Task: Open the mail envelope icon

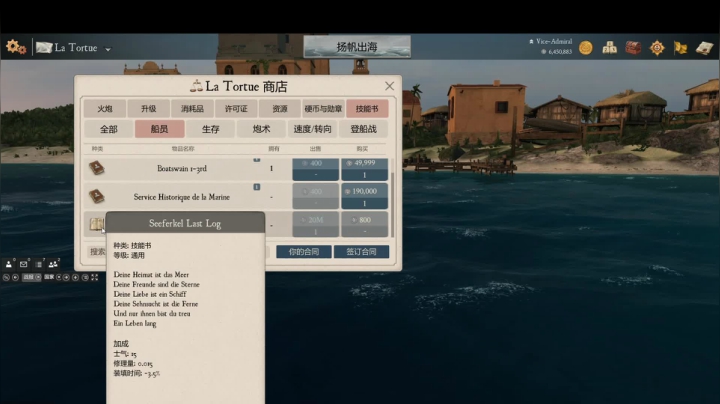Action: click(x=23, y=264)
